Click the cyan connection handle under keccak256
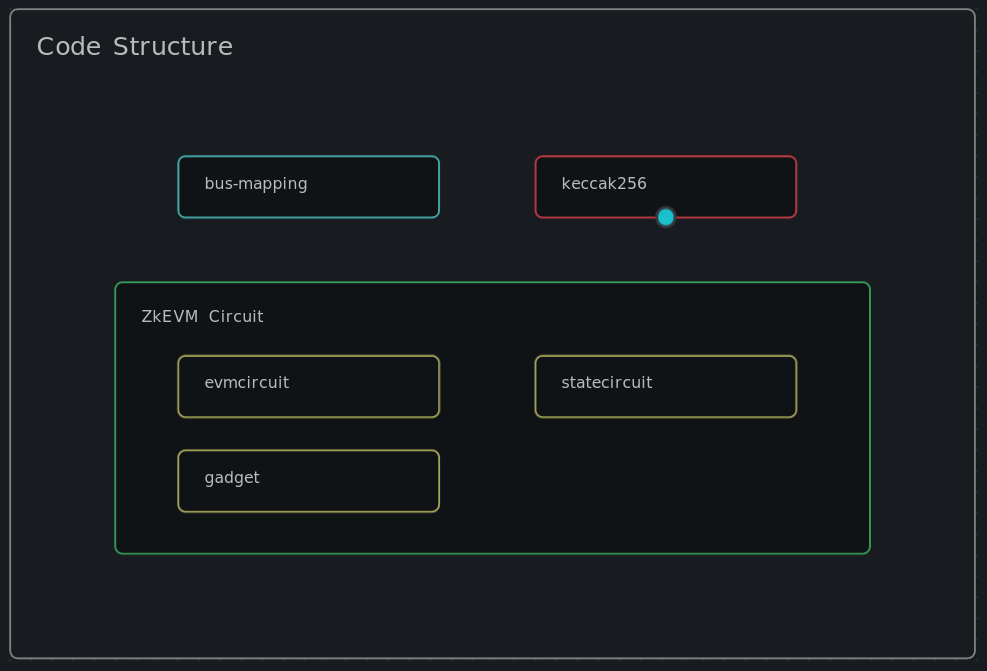This screenshot has height=671, width=987. coord(665,216)
